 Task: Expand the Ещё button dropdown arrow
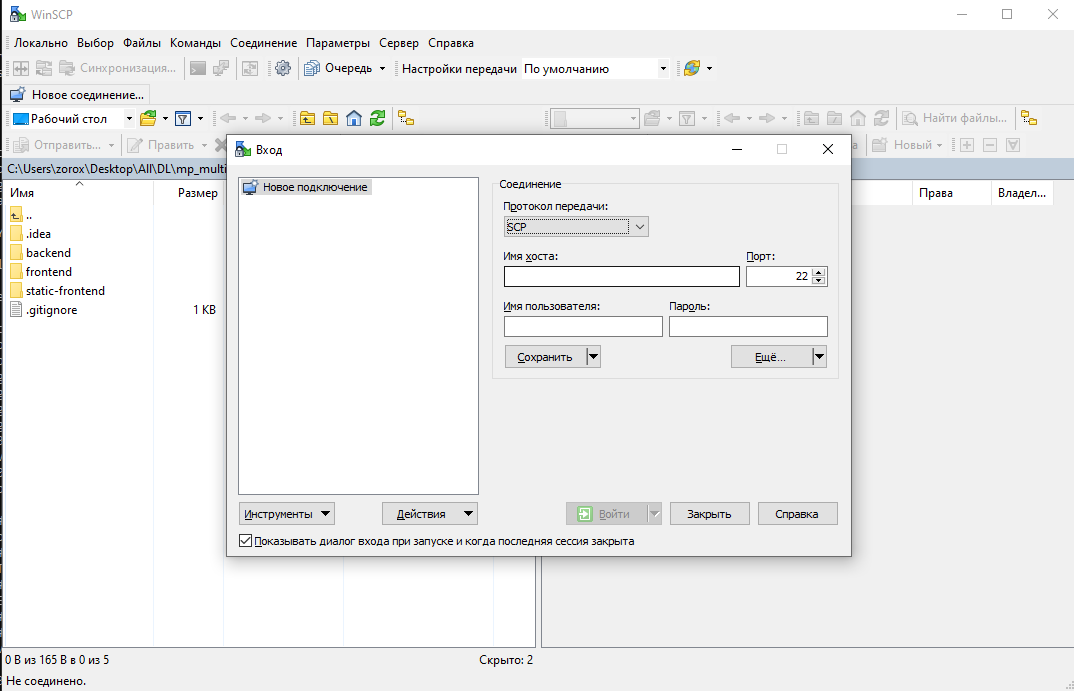pos(819,357)
